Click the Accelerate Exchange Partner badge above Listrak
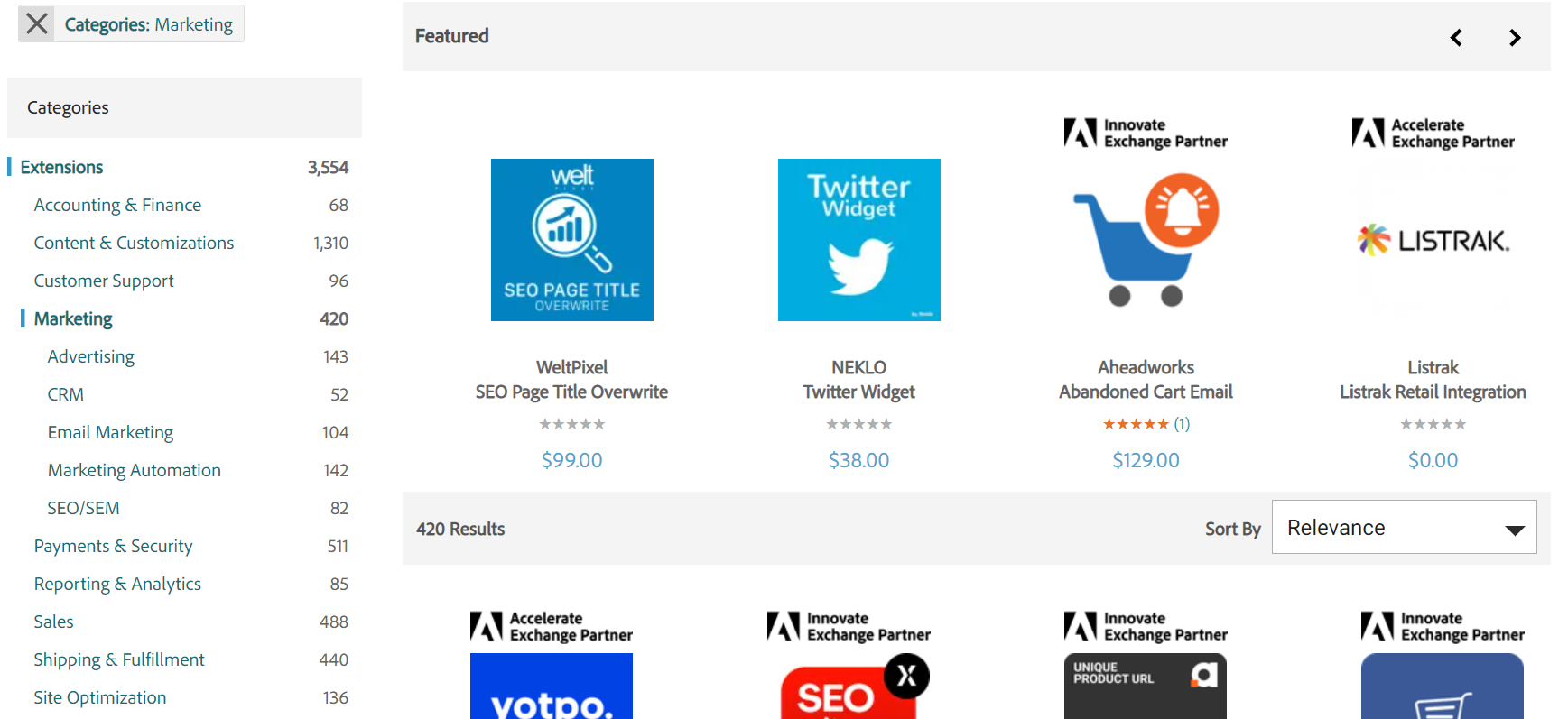Image resolution: width=1568 pixels, height=719 pixels. pos(1433,132)
